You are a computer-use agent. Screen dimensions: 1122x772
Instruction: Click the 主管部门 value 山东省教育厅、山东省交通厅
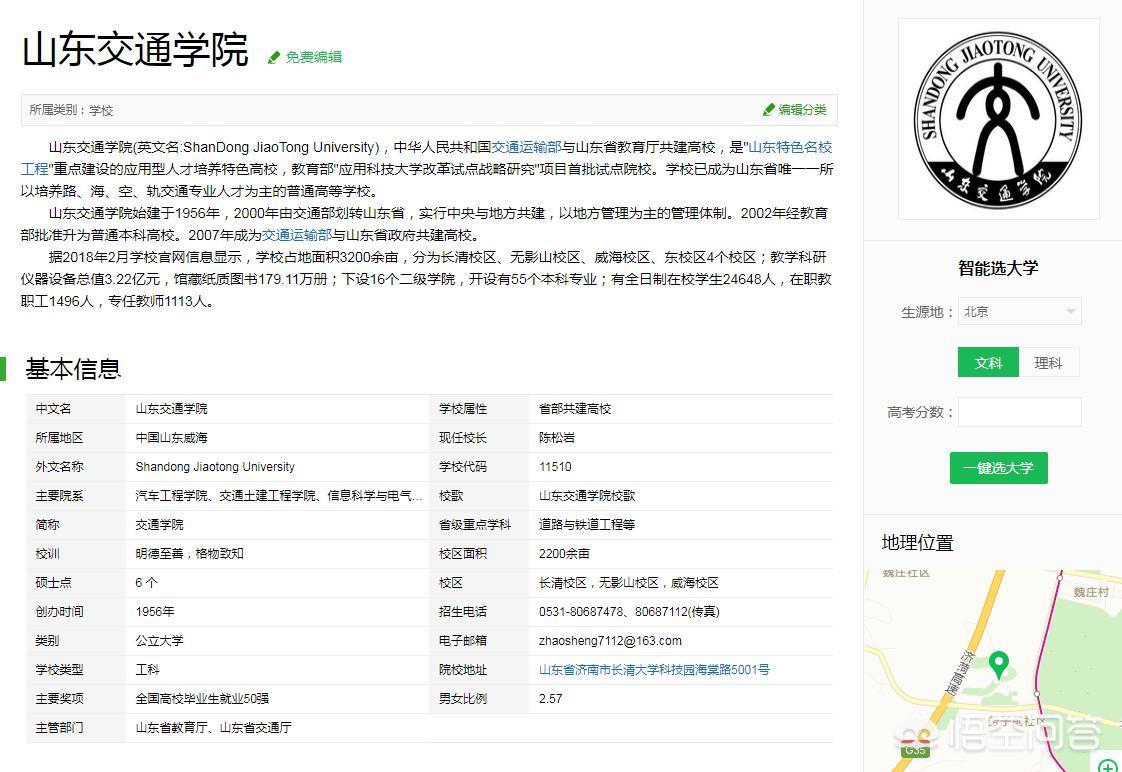pyautogui.click(x=213, y=728)
